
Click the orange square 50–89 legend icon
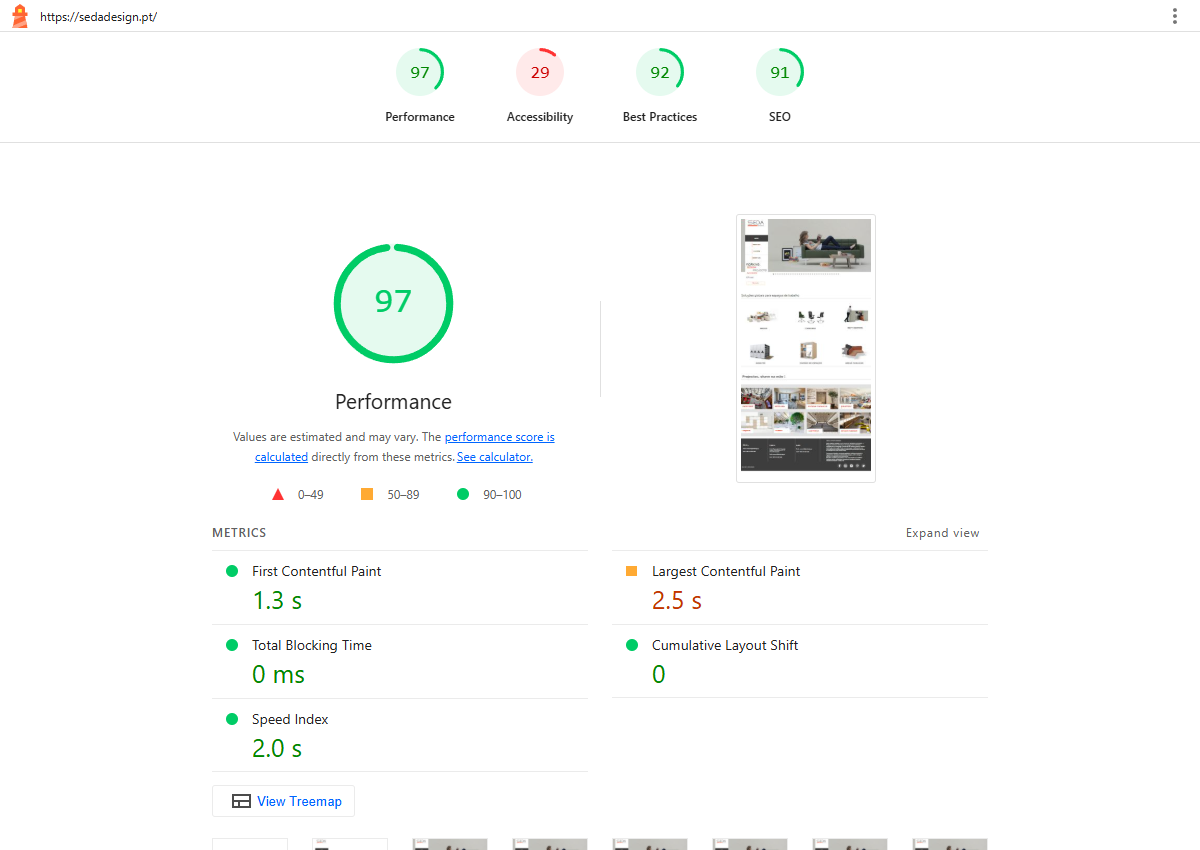(x=367, y=494)
